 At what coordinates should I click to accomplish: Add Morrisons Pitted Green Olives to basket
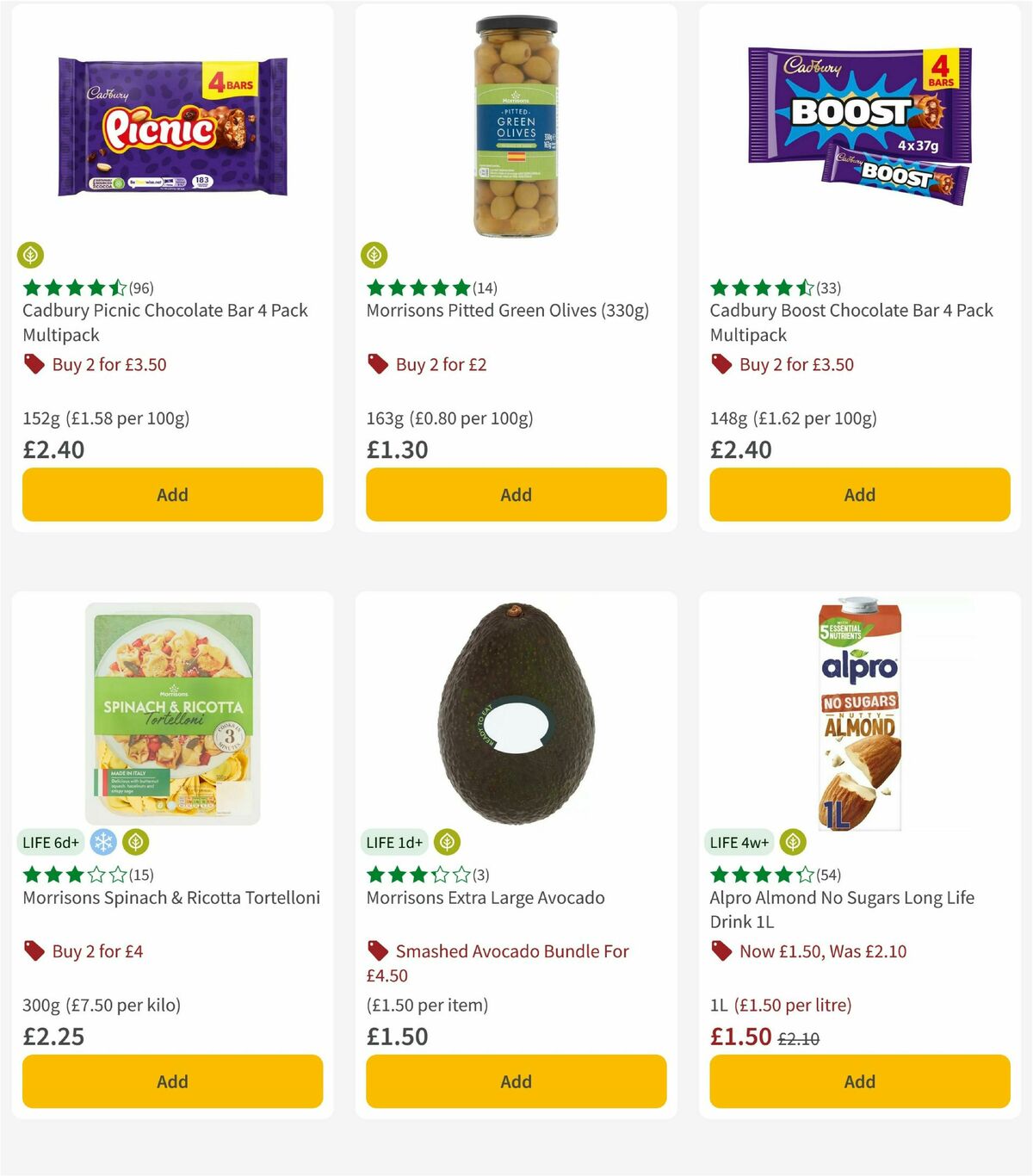(x=515, y=494)
